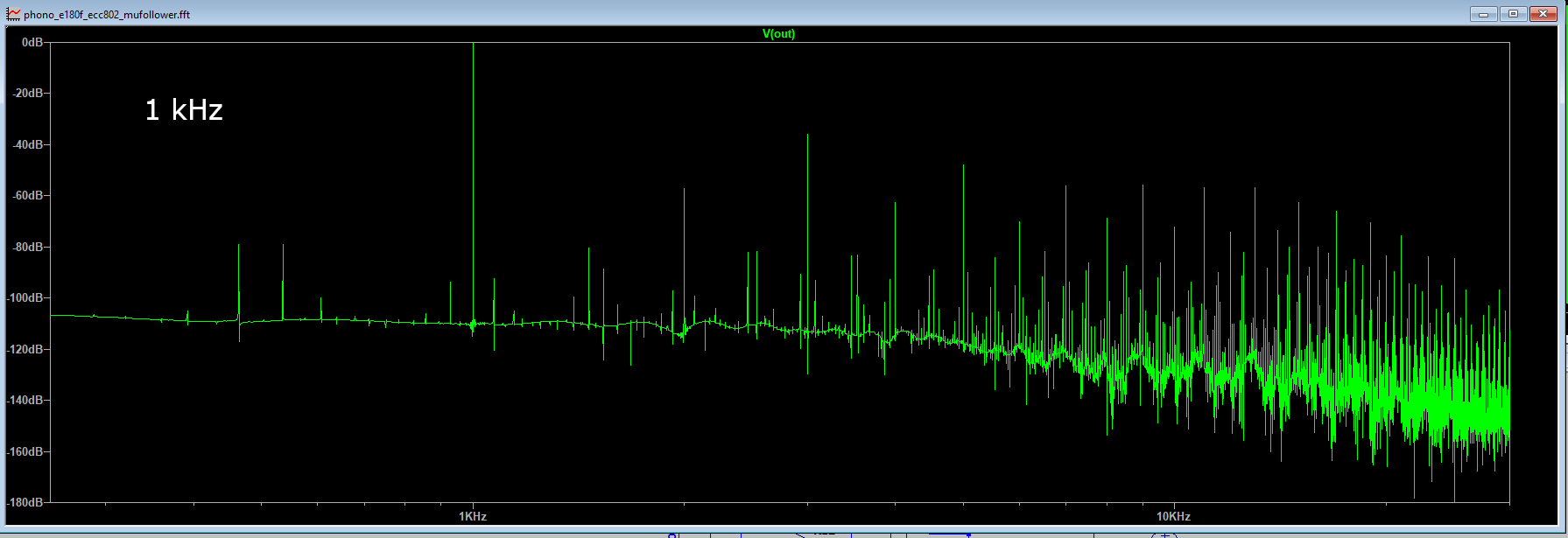Viewport: 1568px width, 538px height.
Task: Click the -20dB vertical axis label
Action: pyautogui.click(x=27, y=94)
